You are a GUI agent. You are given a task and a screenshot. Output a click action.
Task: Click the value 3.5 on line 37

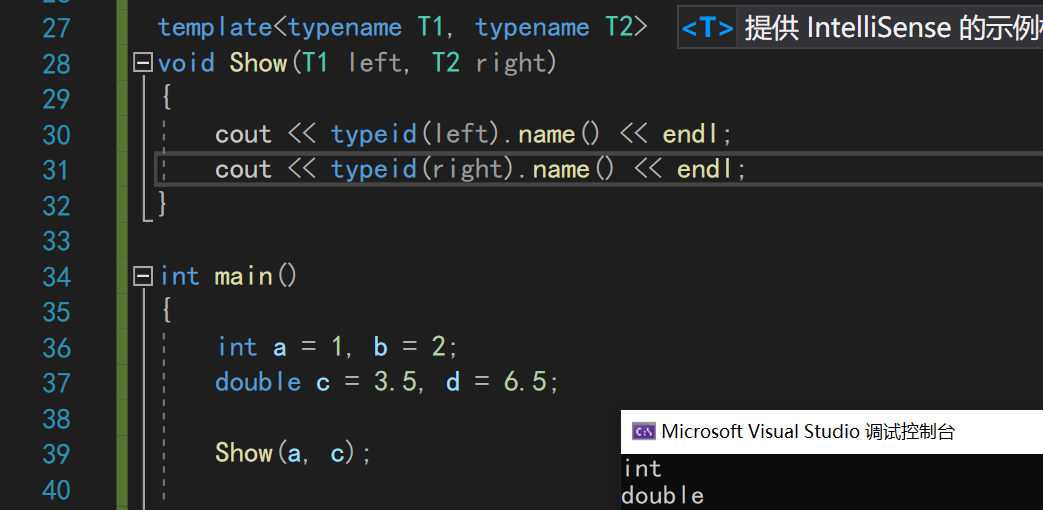(394, 382)
